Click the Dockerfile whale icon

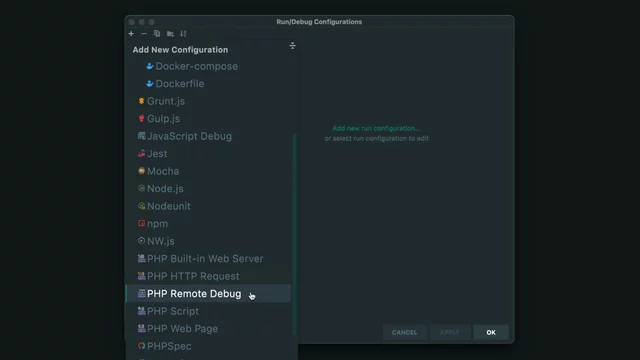pyautogui.click(x=150, y=84)
